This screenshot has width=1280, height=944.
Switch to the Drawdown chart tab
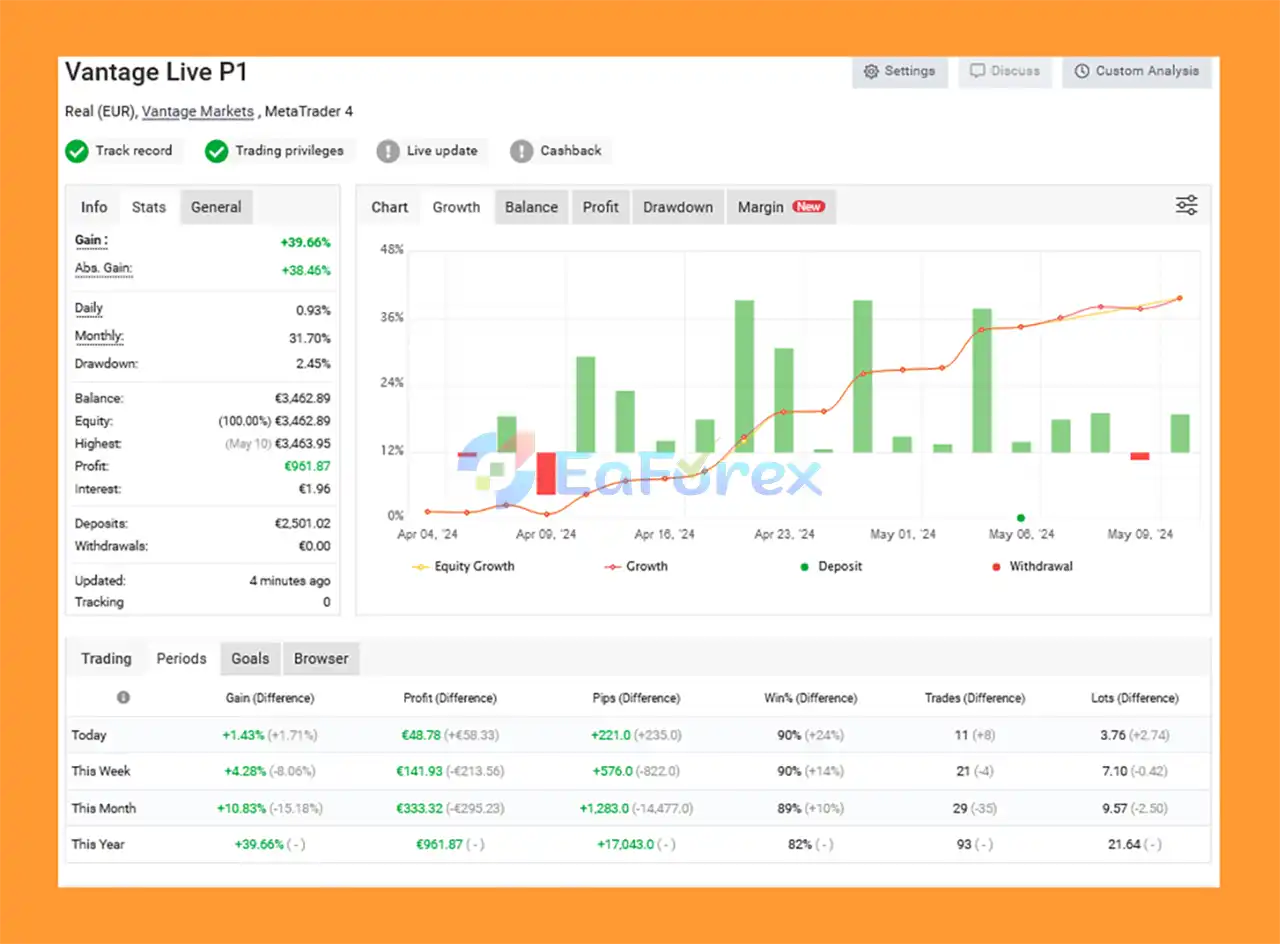[x=677, y=206]
